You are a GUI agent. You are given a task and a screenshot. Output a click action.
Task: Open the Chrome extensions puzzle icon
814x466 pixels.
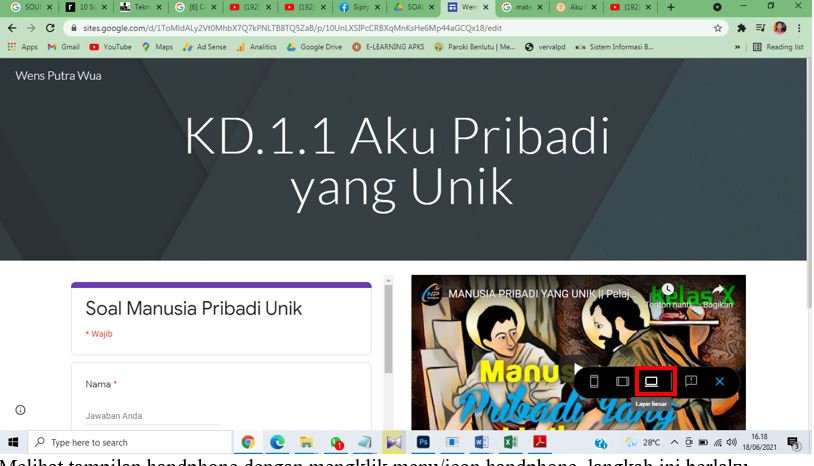click(741, 28)
